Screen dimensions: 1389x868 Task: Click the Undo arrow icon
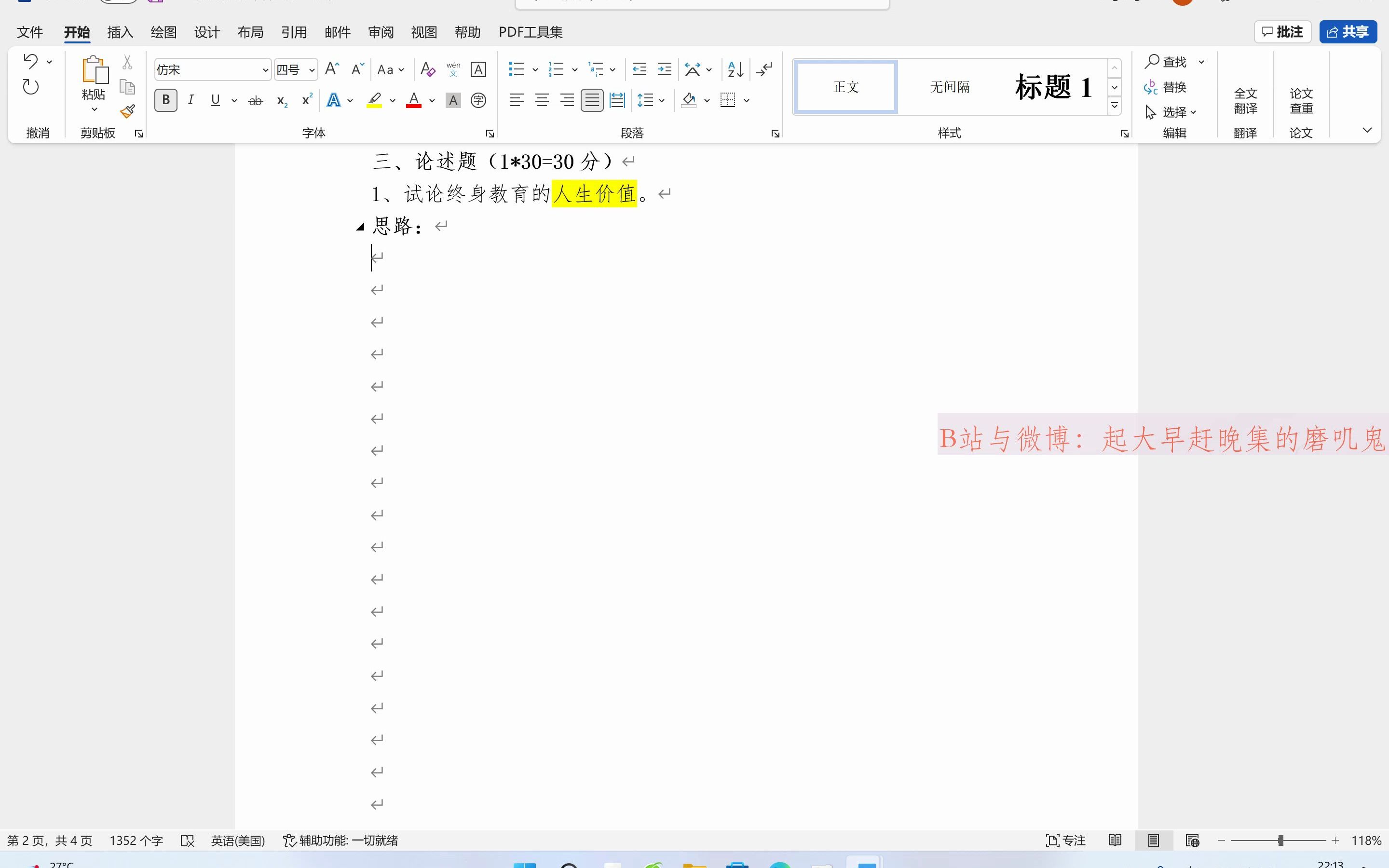click(x=30, y=61)
